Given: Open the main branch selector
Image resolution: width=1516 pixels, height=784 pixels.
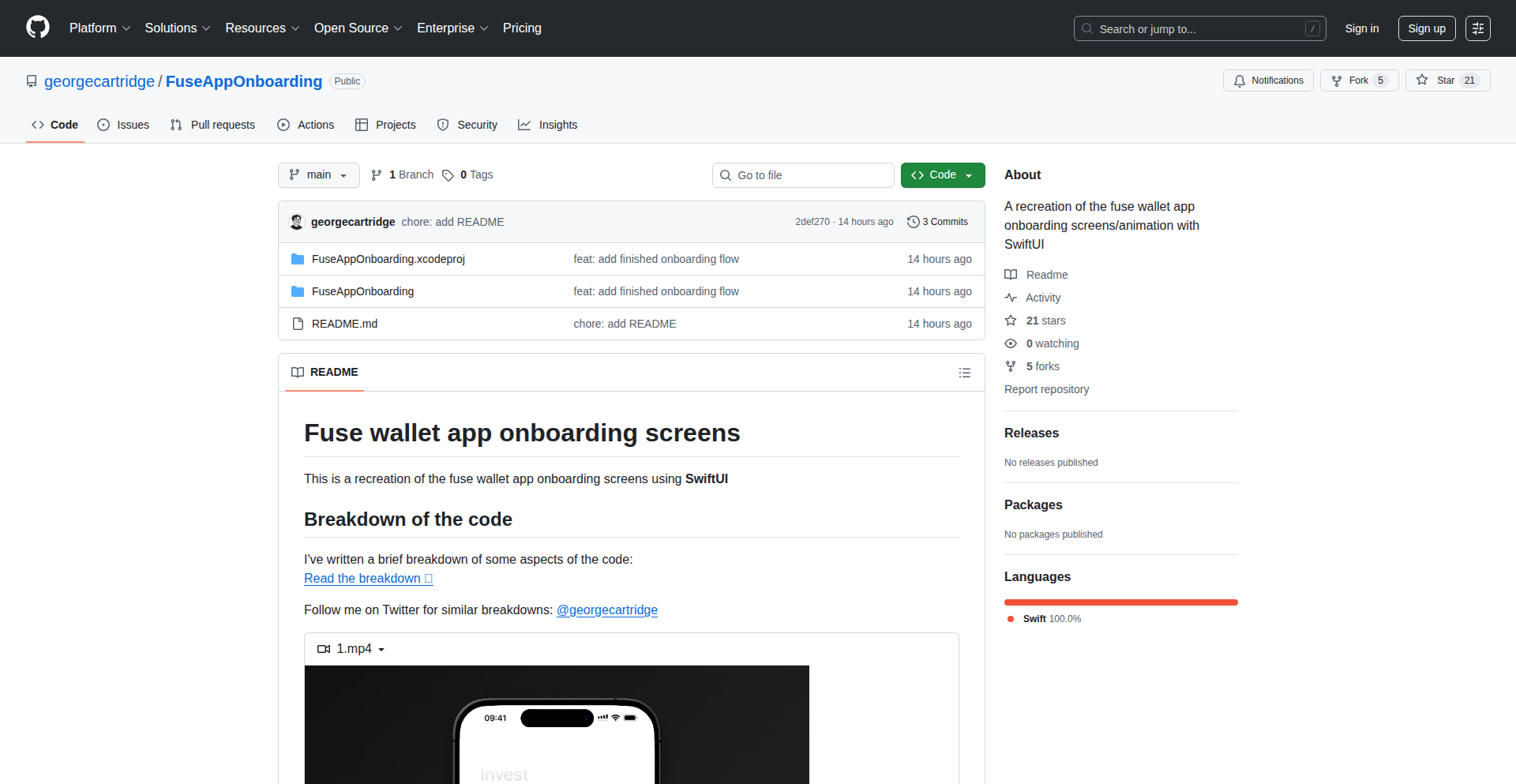Looking at the screenshot, I should (x=319, y=175).
